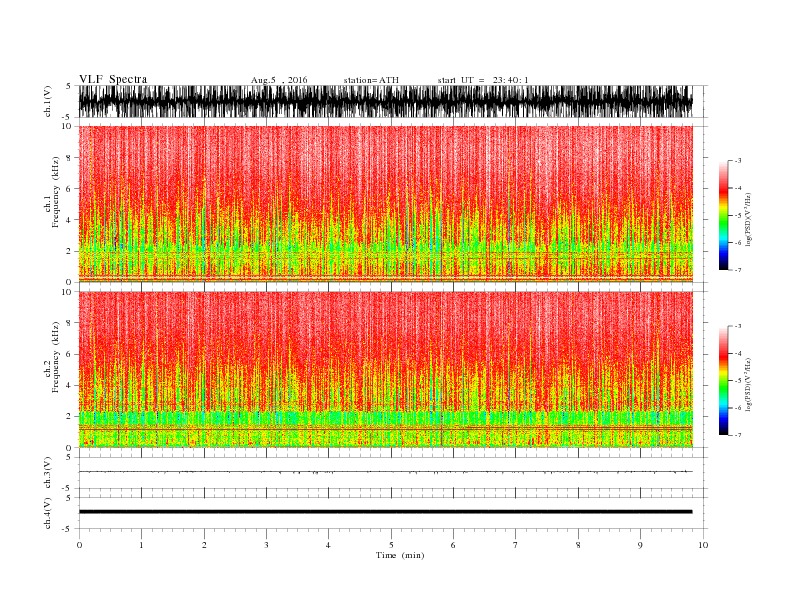
Task: Click time axis tick label "2"
Action: coord(204,545)
